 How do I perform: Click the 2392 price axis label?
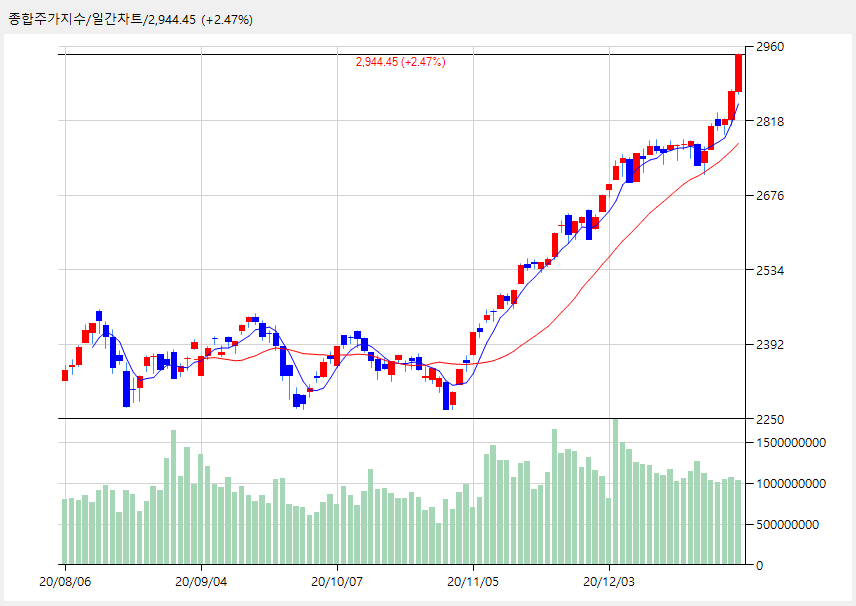(770, 344)
